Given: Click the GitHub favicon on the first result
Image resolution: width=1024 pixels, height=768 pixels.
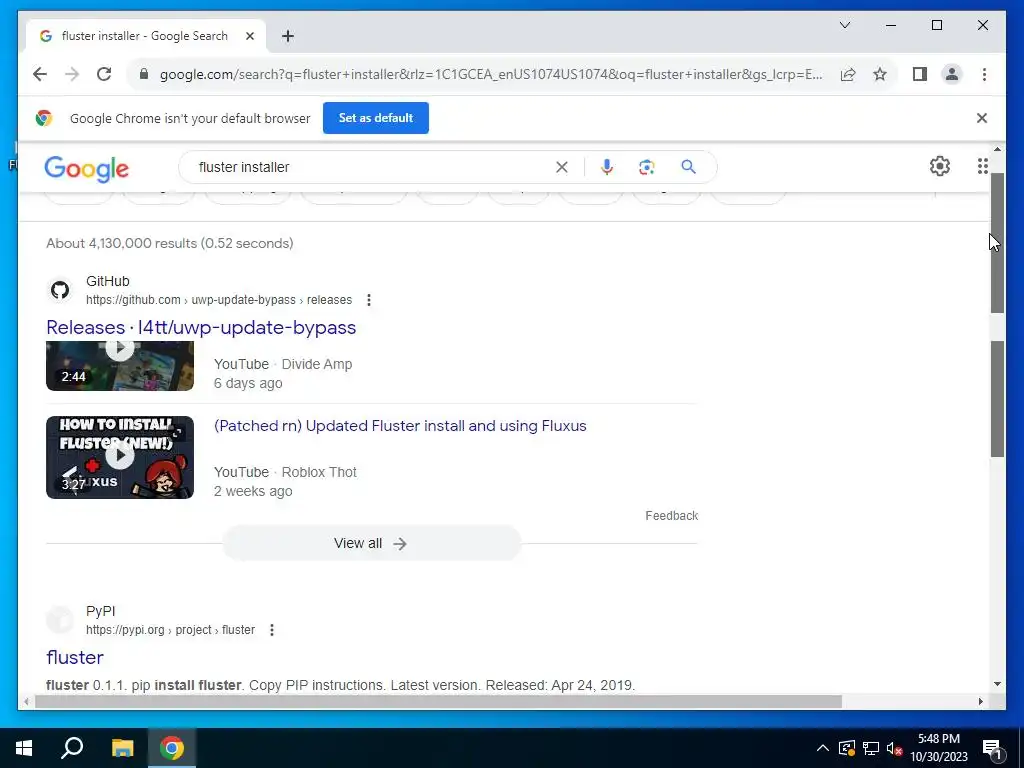Looking at the screenshot, I should point(60,290).
